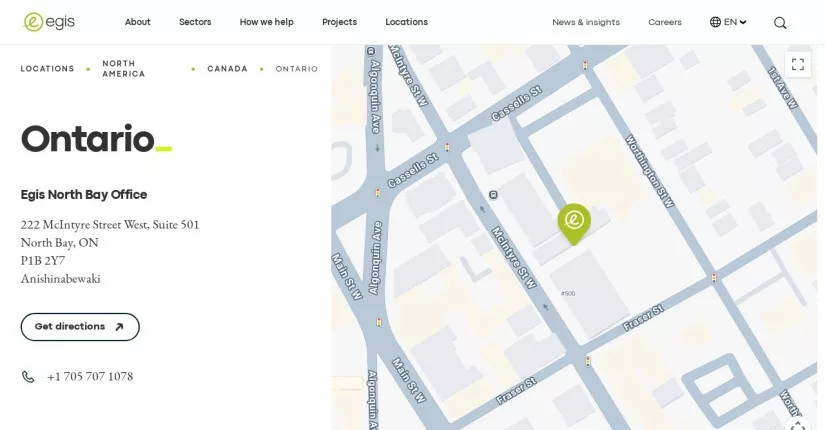Click the arrow icon in Get directions
This screenshot has width=825, height=430.
(119, 327)
